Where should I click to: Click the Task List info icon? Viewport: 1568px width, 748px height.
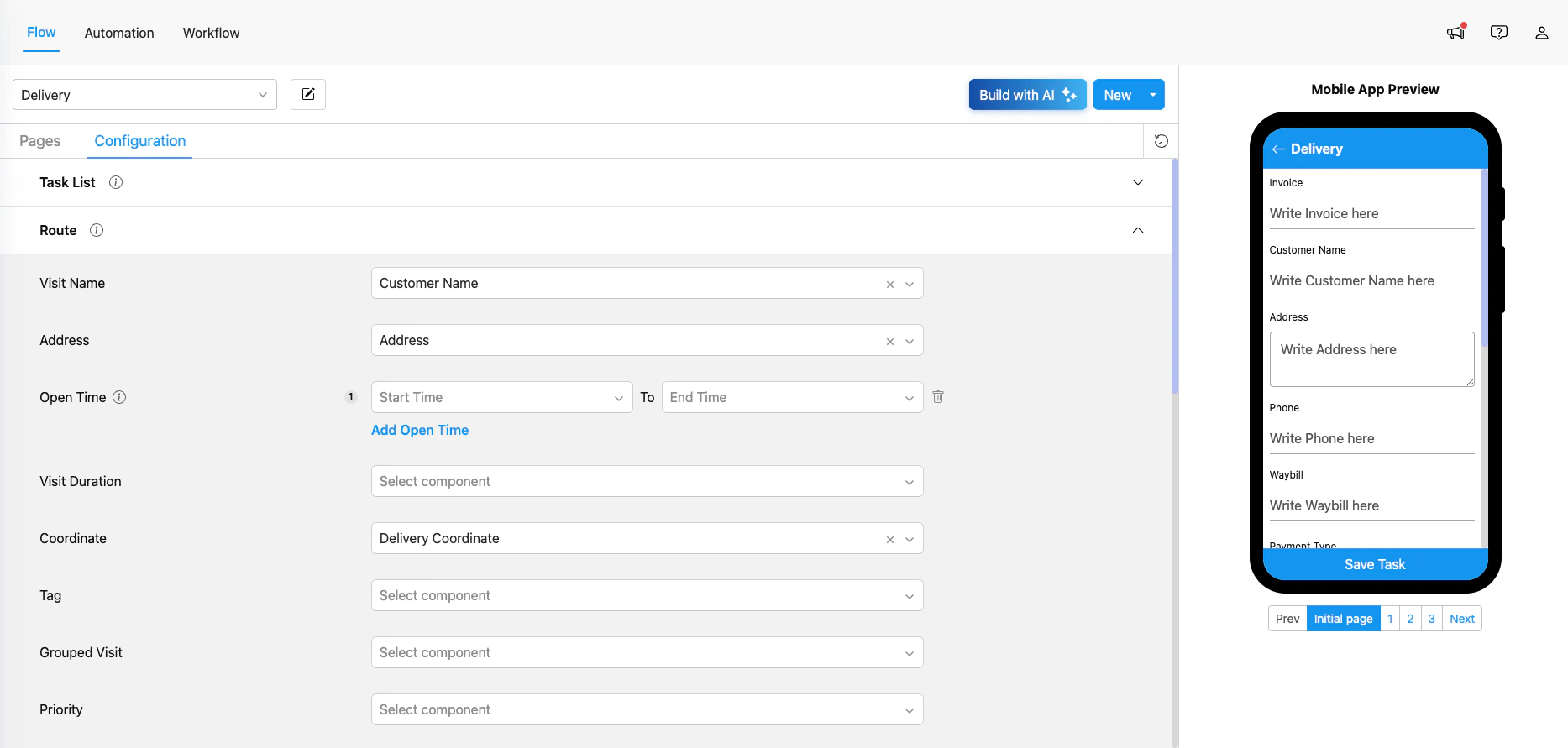116,182
